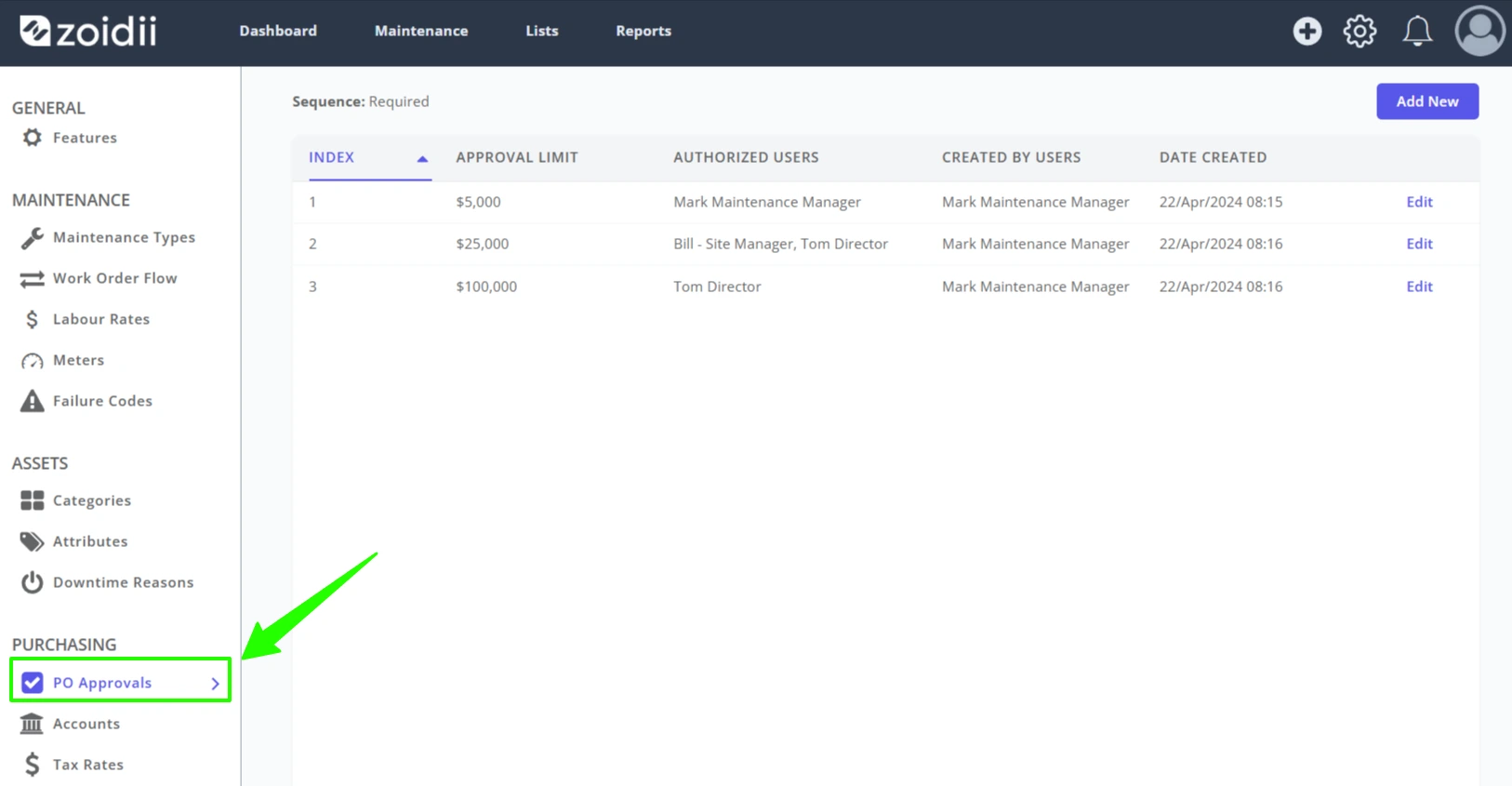Click 'Bill - Site Manager, Tom Director' cell
Viewport: 1512px width, 786px height.
780,244
